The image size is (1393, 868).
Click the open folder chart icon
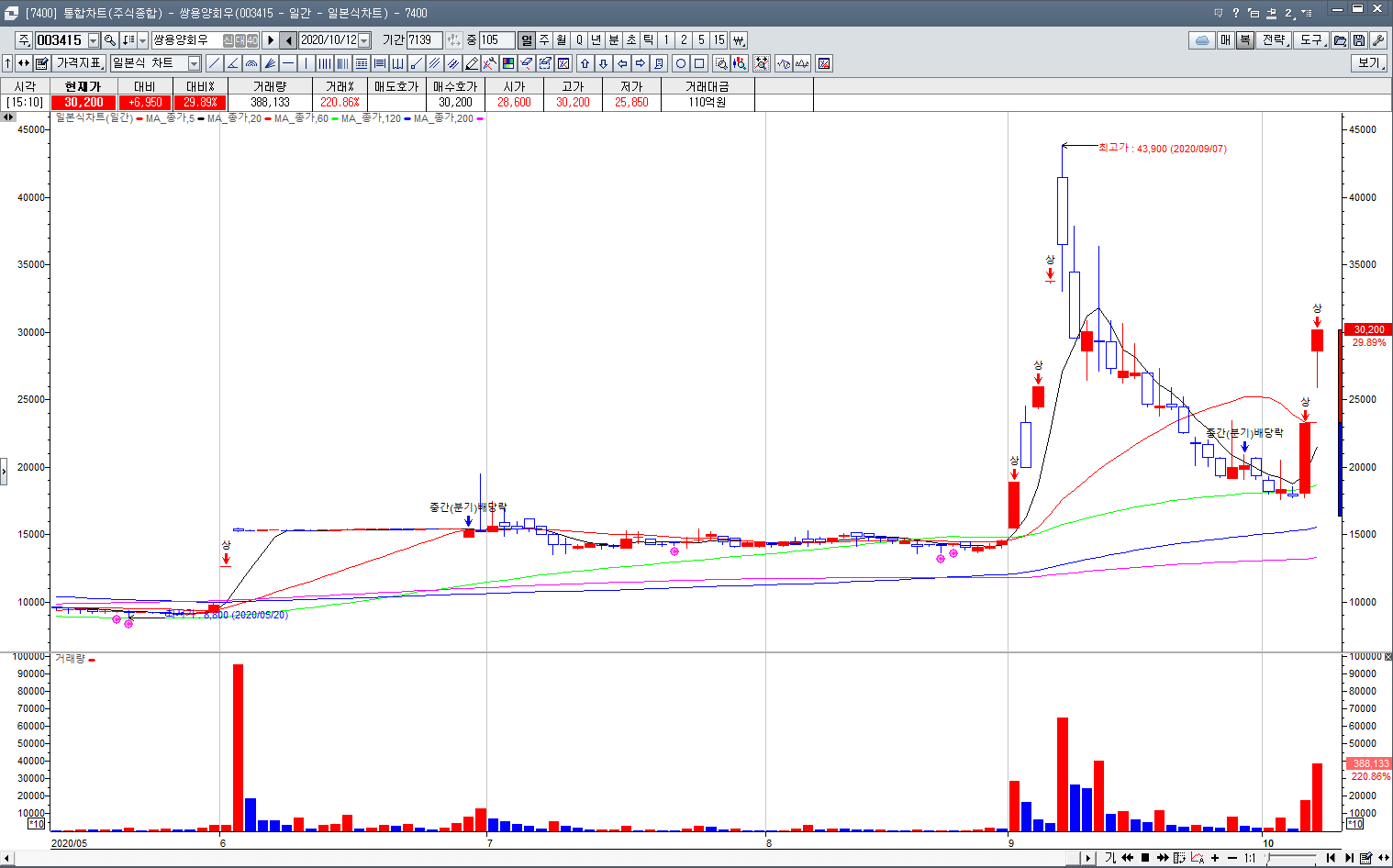tap(1340, 40)
